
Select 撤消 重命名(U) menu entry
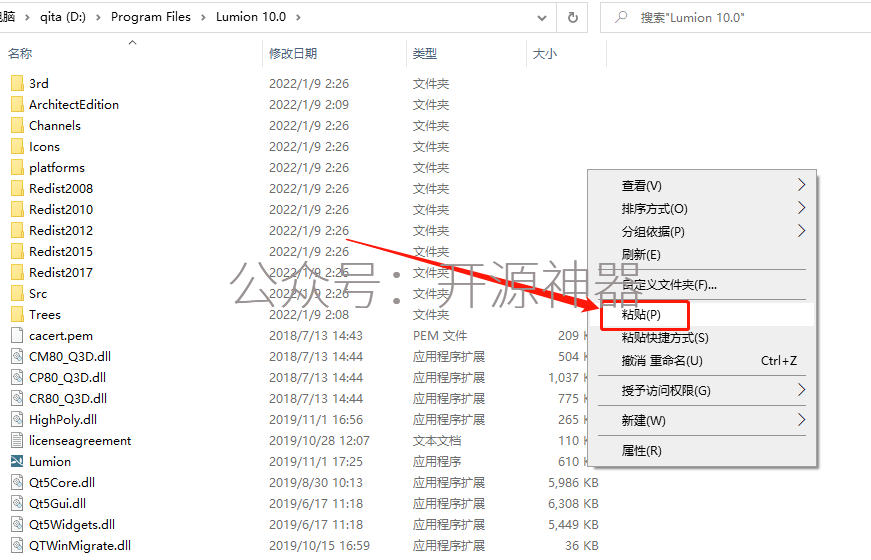[x=702, y=361]
